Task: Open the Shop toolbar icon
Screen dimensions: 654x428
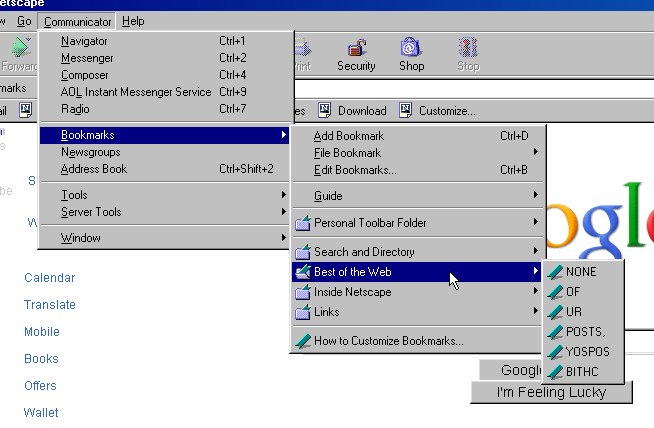Action: [x=410, y=48]
